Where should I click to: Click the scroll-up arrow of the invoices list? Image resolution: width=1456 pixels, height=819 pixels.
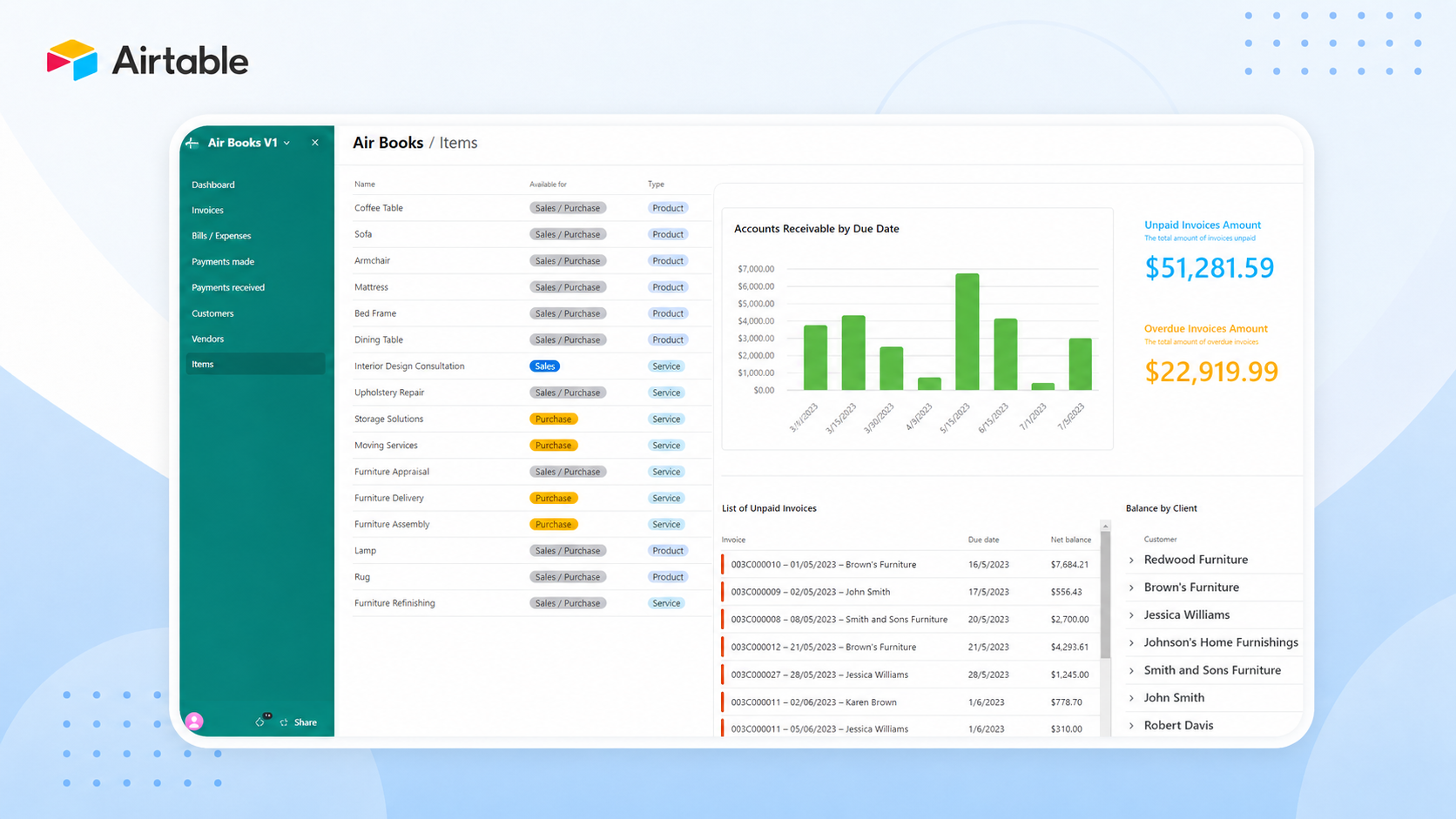point(1105,526)
